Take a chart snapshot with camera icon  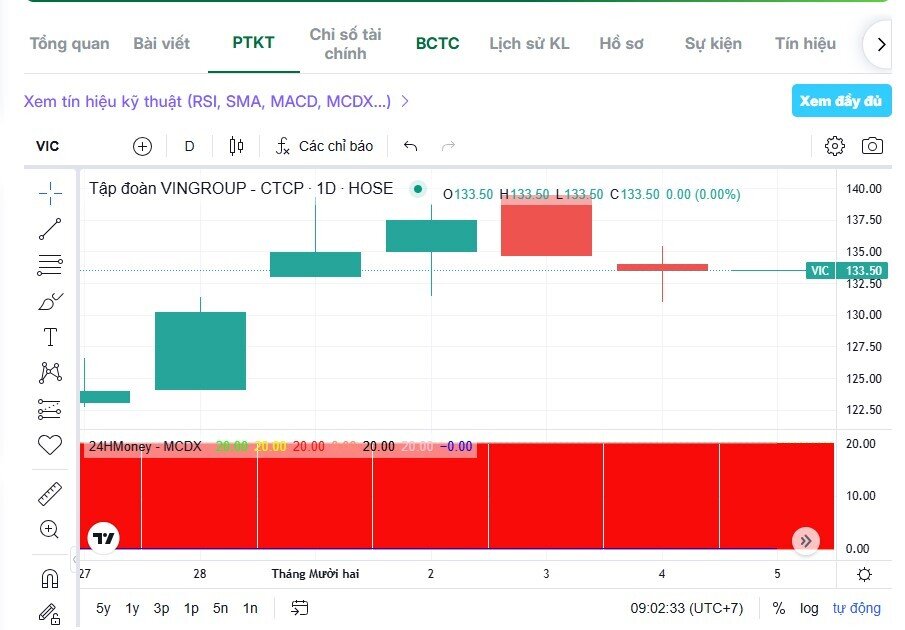(872, 146)
